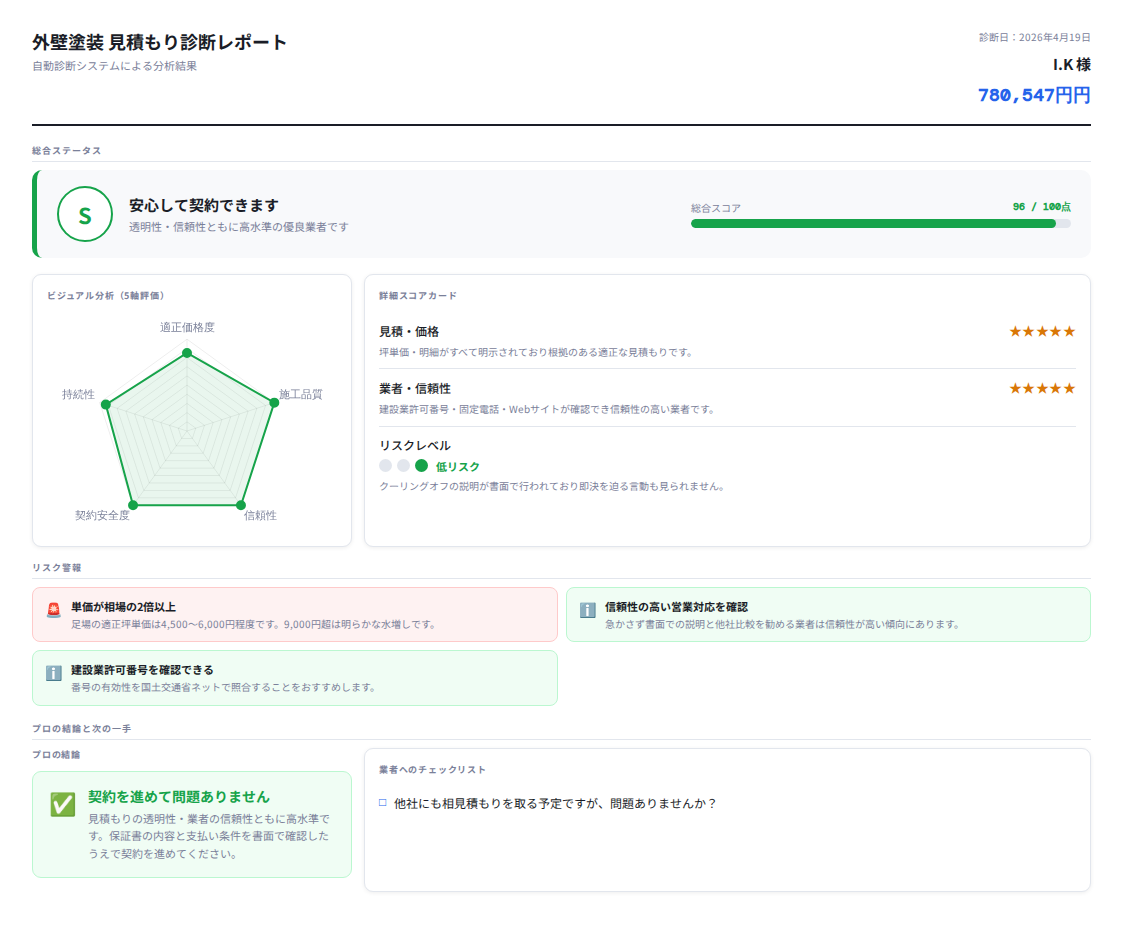Viewport: 1123px width, 938px height.
Task: Click the radar chart 施工品質 vertex point
Action: click(x=274, y=403)
